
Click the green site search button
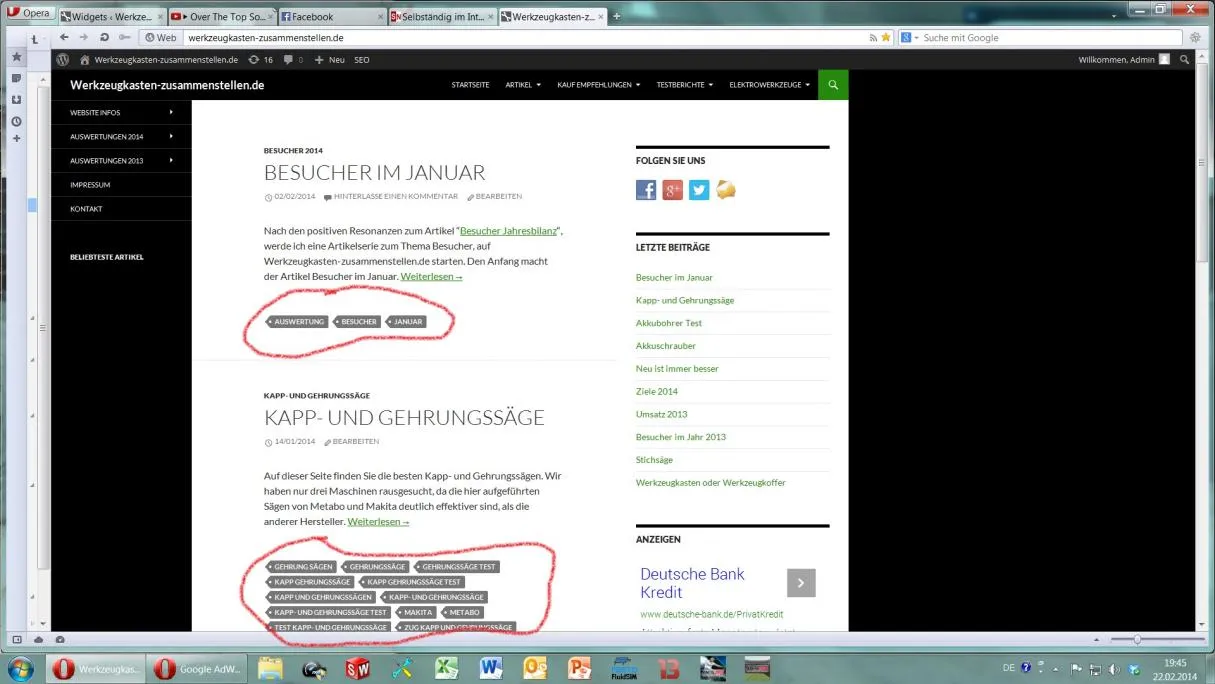point(833,85)
